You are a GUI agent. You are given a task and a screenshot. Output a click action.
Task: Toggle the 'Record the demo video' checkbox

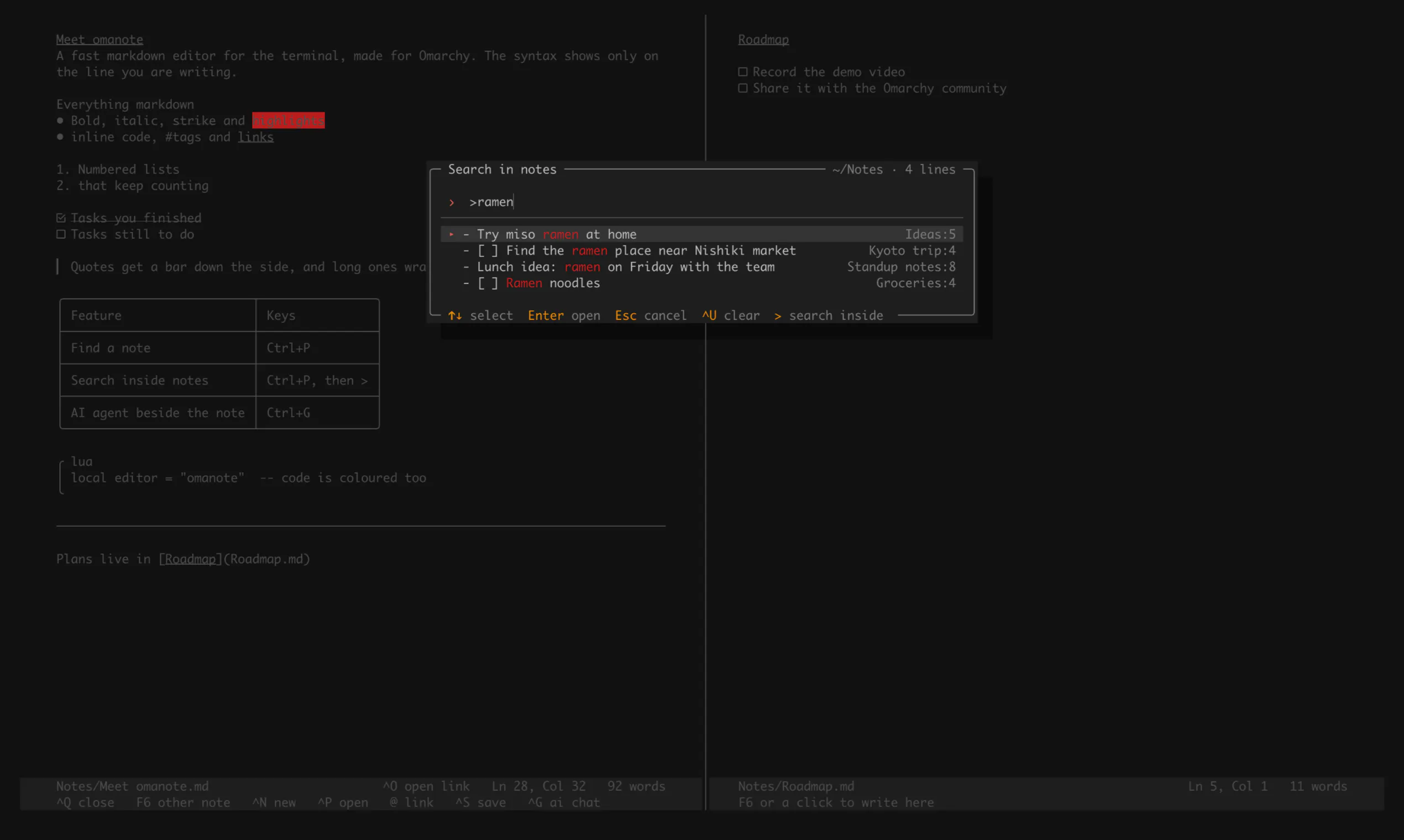tap(742, 72)
